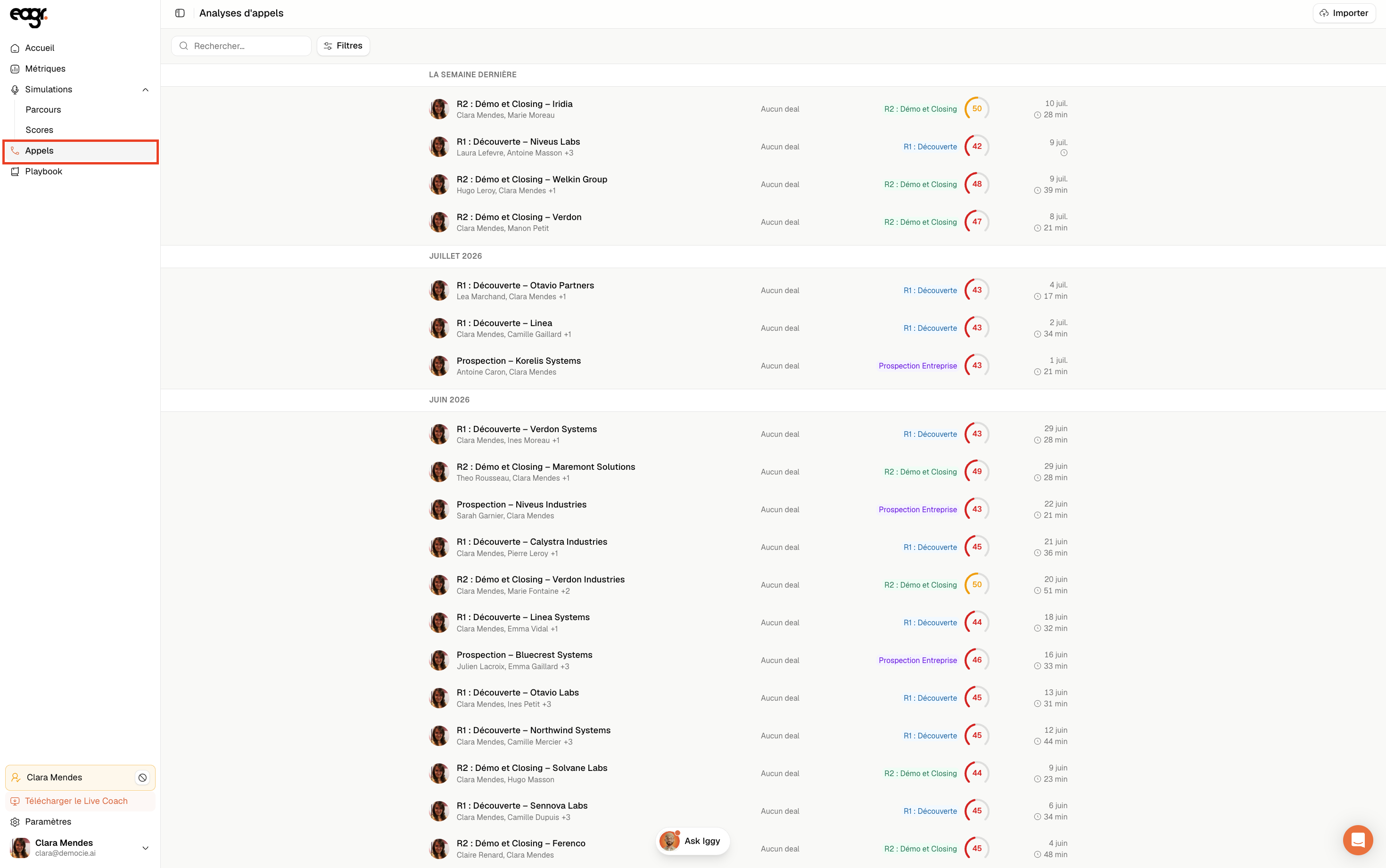Click the Ask Iggy button
Viewport: 1386px width, 868px height.
tap(693, 841)
